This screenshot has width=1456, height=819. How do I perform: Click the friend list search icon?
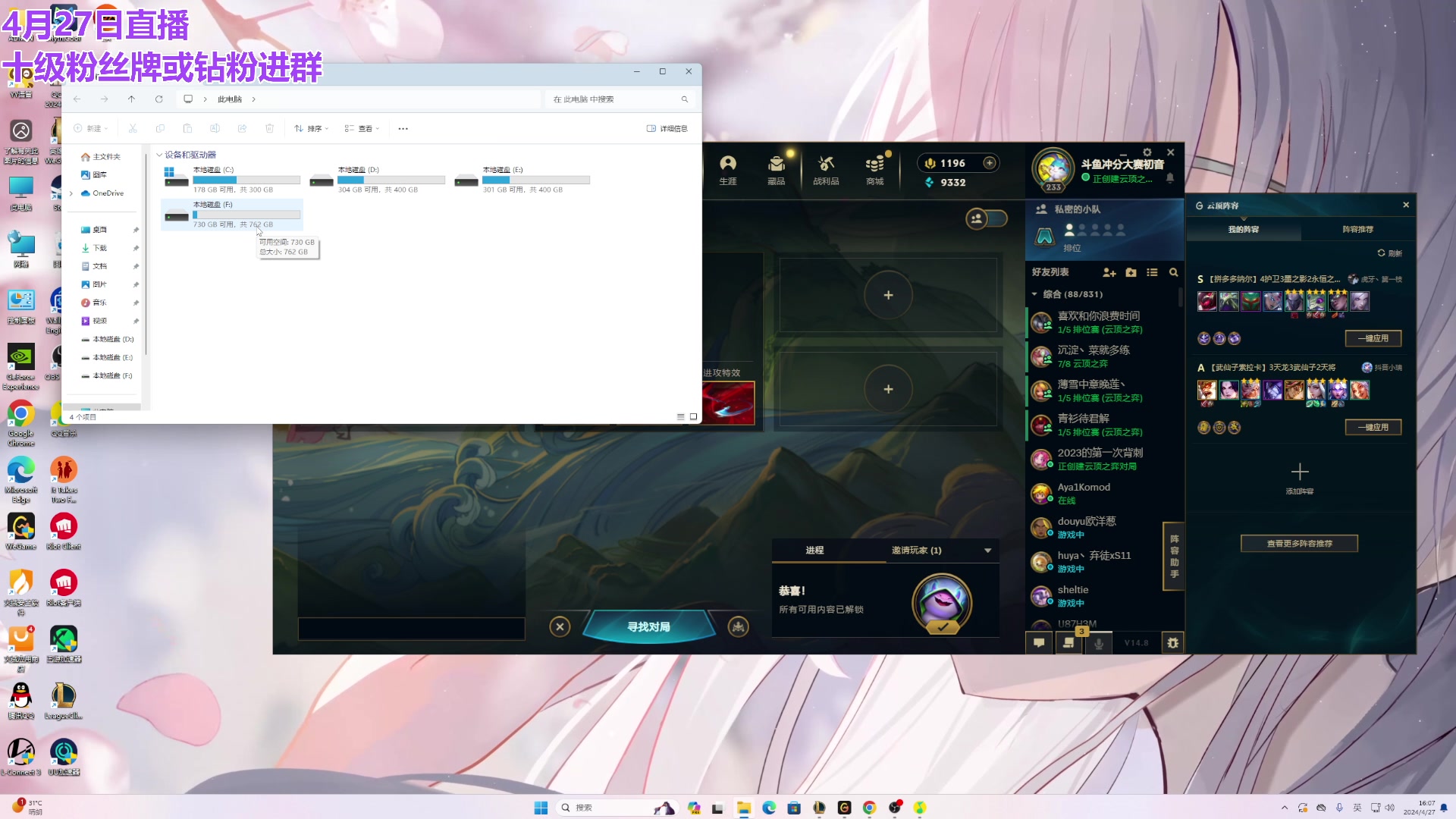coord(1173,272)
